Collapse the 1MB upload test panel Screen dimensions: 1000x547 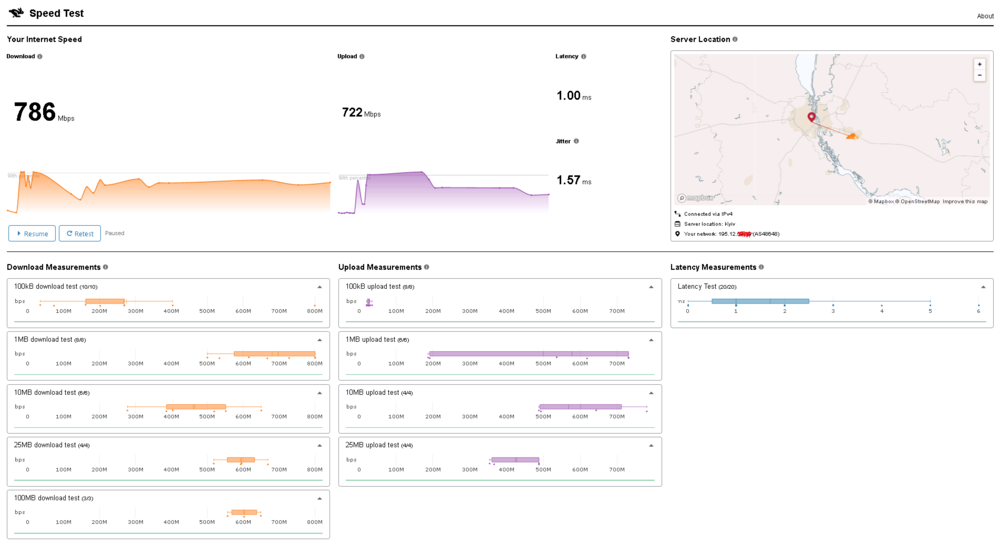[x=651, y=340]
